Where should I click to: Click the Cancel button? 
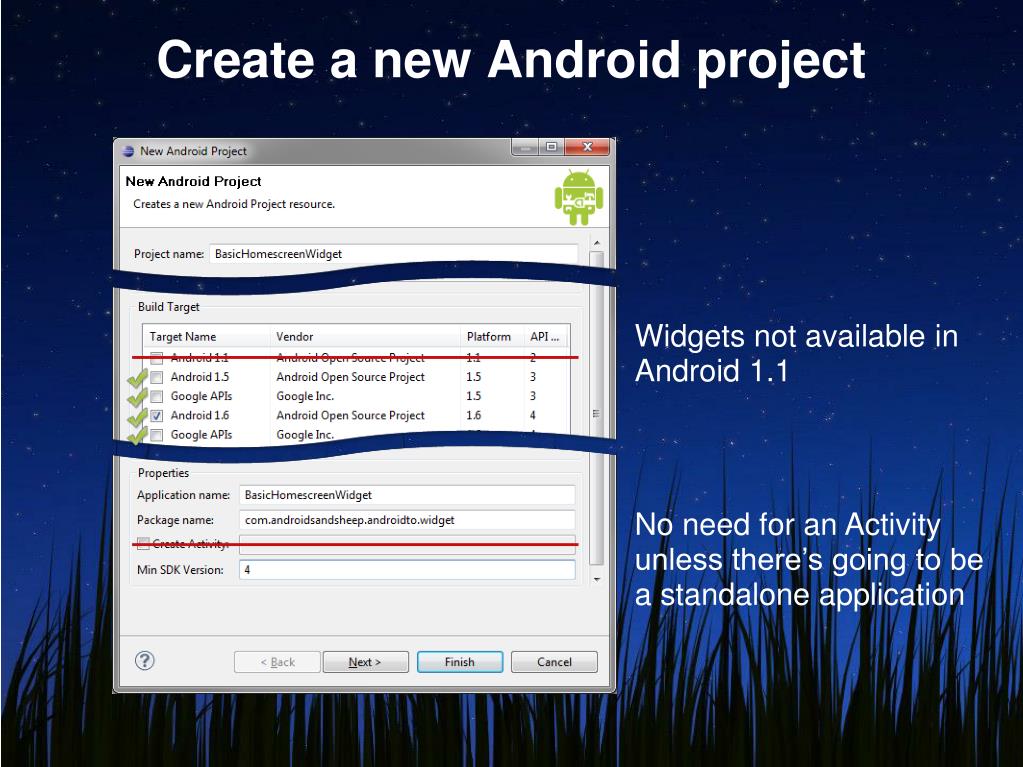pyautogui.click(x=554, y=662)
